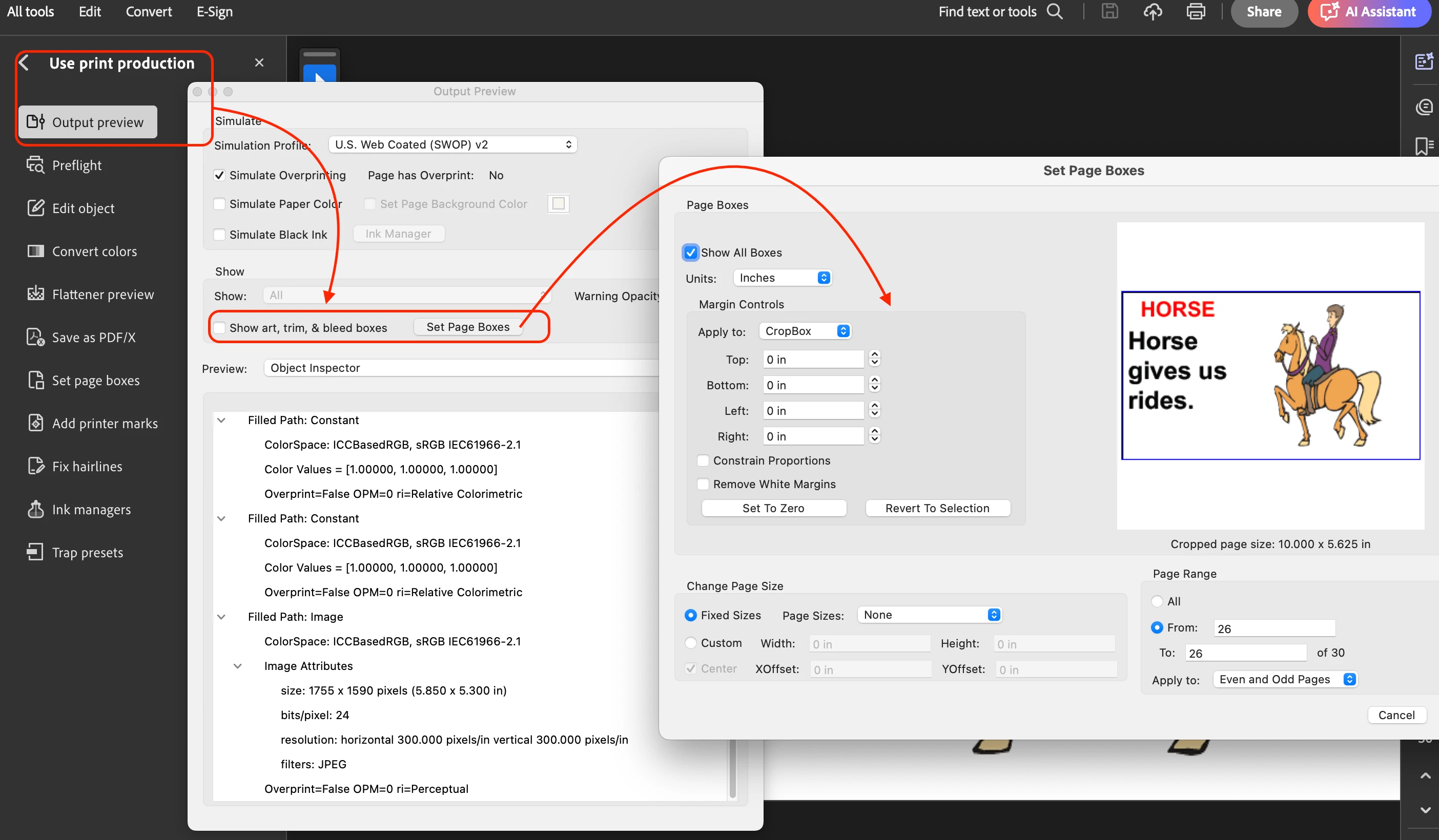Click the page background color swatch
This screenshot has height=840, width=1439.
(x=558, y=204)
